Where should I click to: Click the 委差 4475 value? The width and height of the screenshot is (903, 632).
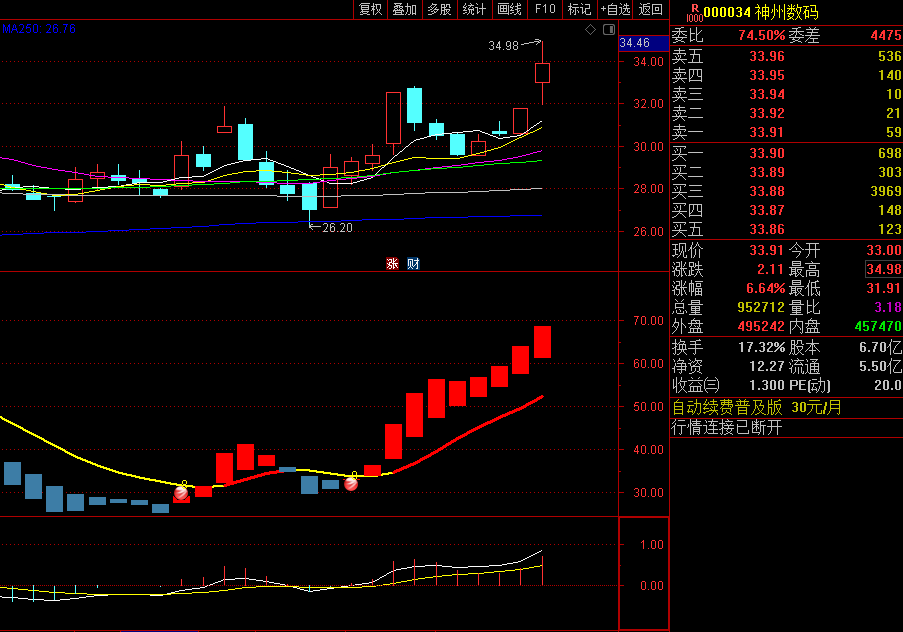tap(886, 35)
